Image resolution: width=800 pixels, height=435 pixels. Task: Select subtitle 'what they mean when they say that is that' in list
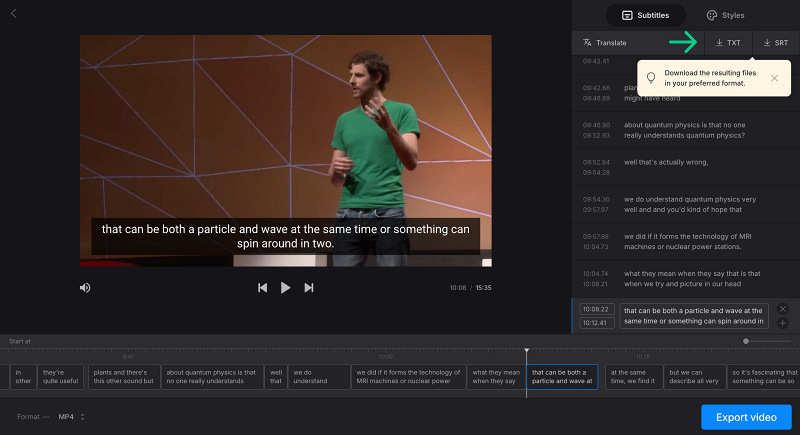pyautogui.click(x=686, y=279)
